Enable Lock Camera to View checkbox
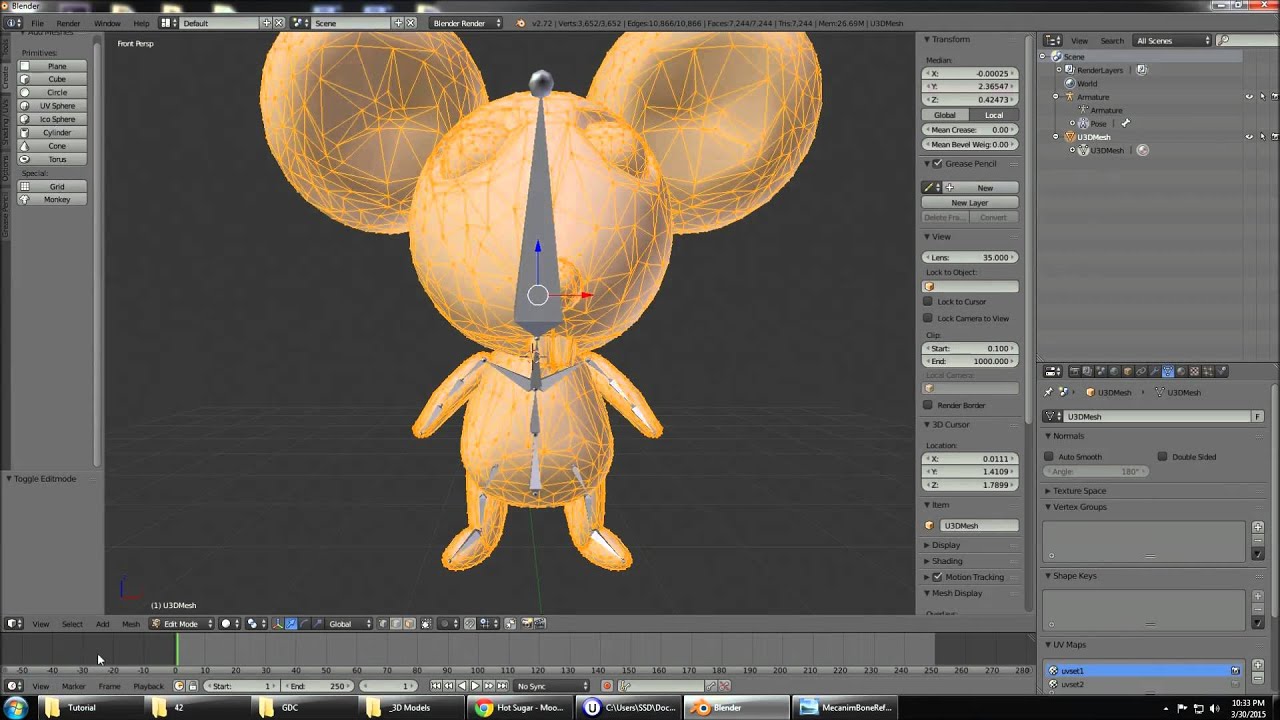1280x720 pixels. click(x=928, y=318)
